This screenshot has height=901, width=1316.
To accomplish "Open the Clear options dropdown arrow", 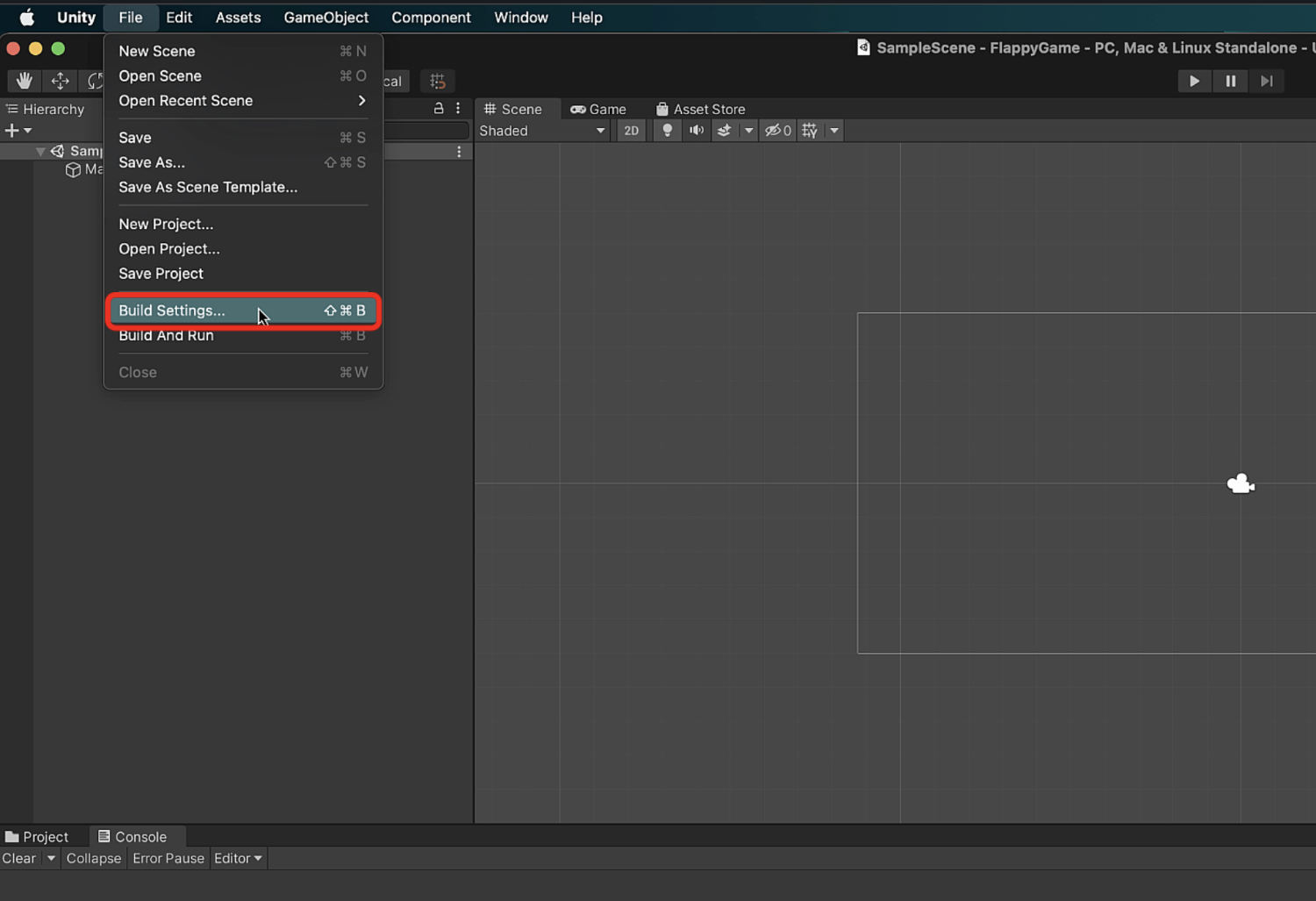I will coord(51,858).
